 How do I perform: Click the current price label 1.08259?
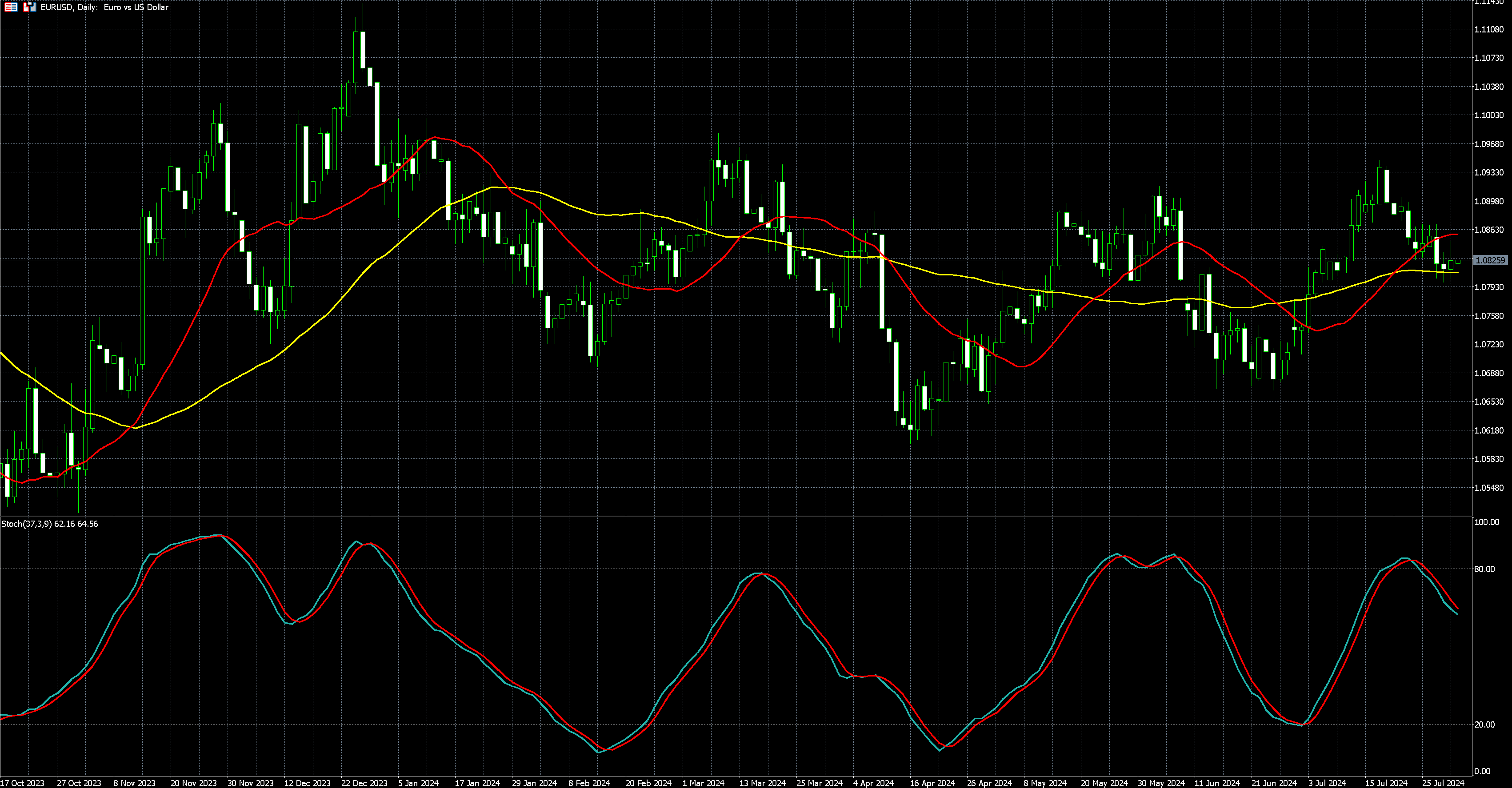pos(1490,260)
